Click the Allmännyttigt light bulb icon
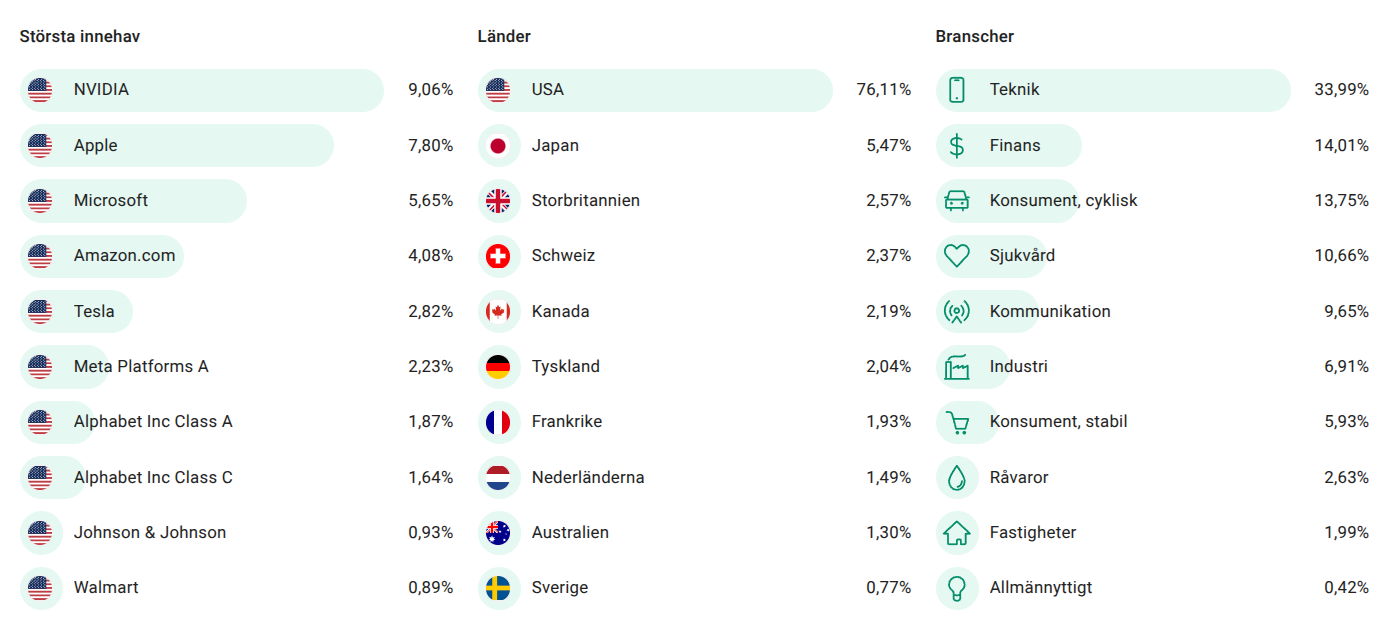The height and width of the screenshot is (636, 1395). (957, 588)
